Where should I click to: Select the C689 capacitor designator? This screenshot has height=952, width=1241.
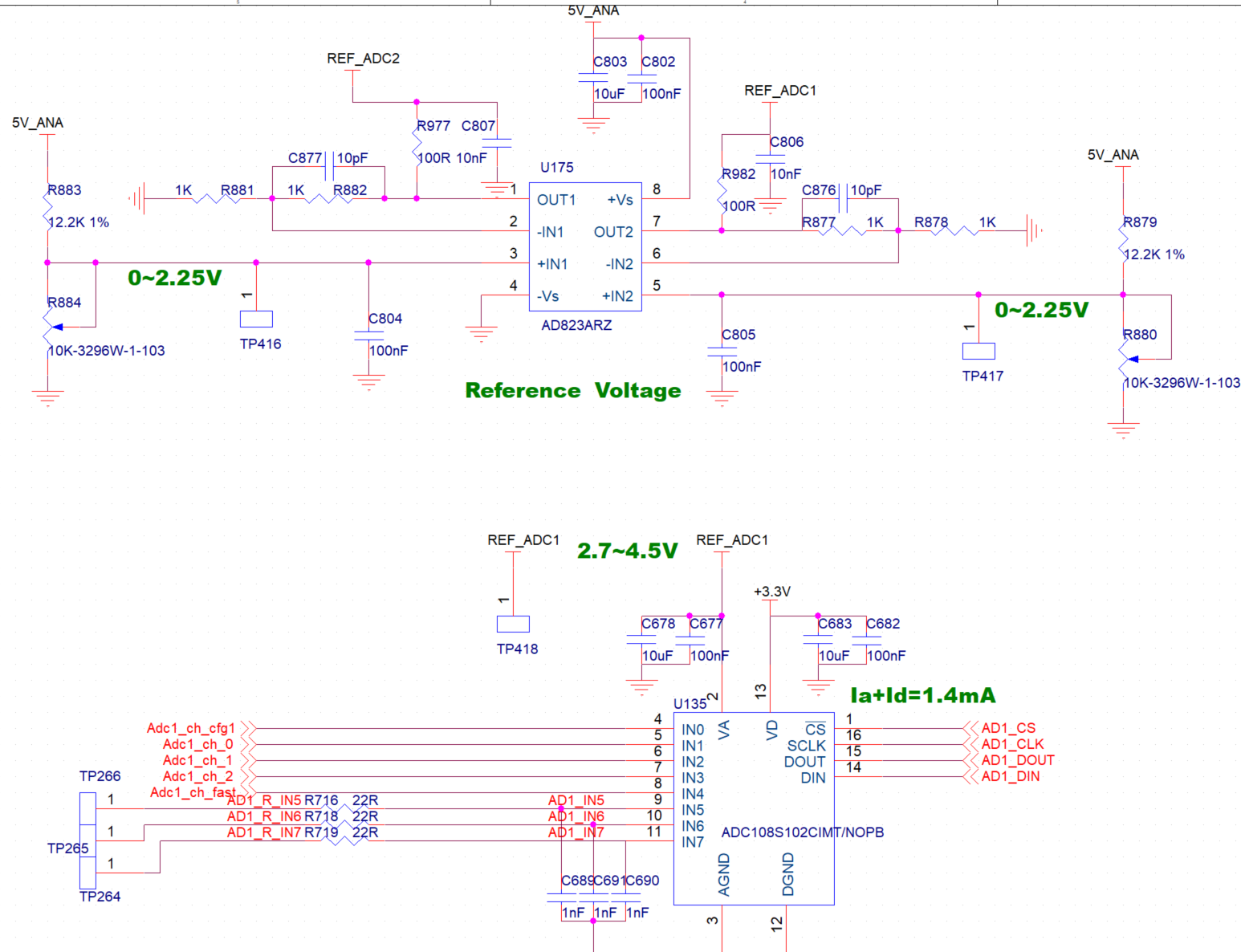pos(577,881)
